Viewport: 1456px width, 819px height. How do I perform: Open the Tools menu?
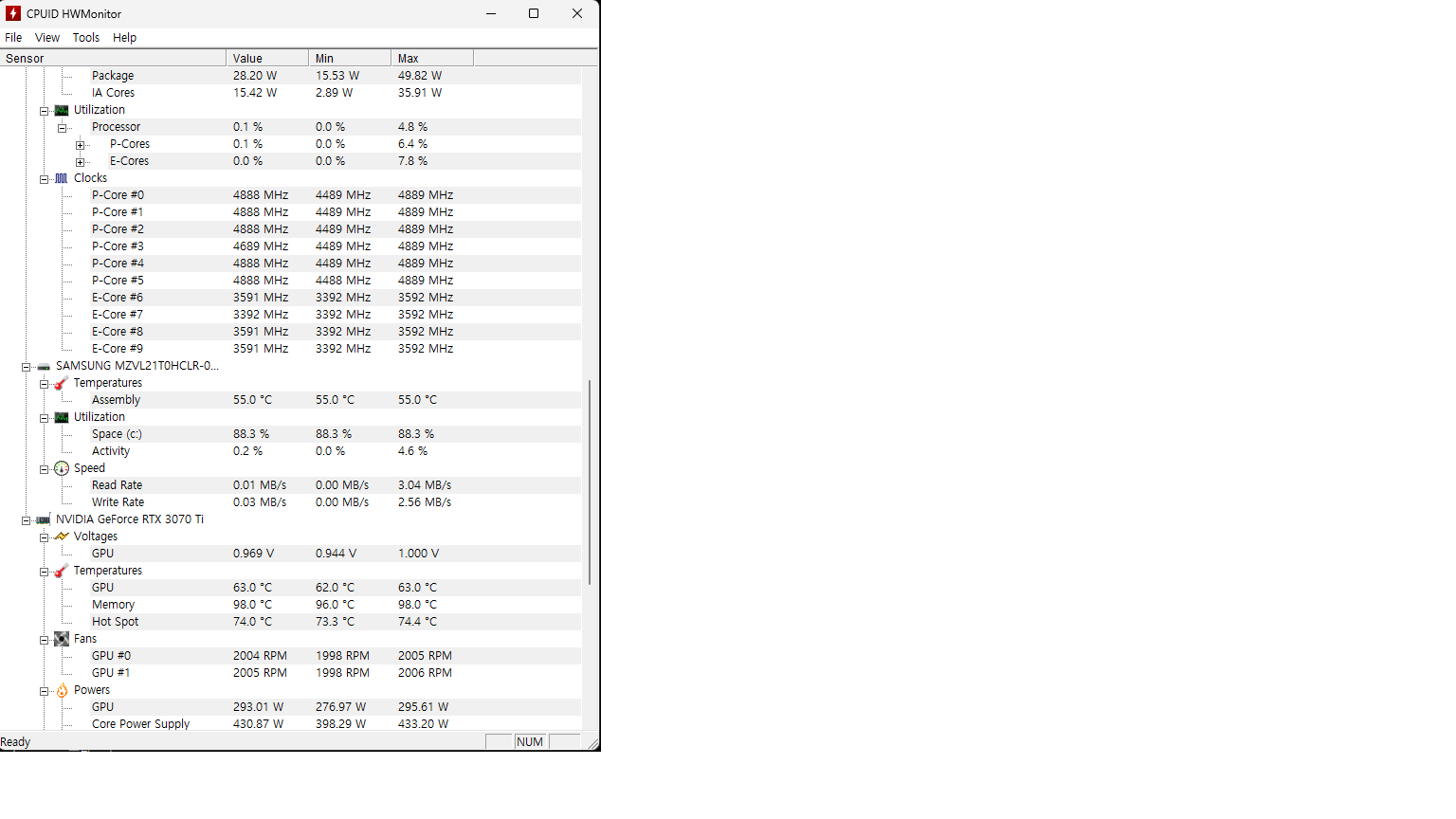click(86, 38)
